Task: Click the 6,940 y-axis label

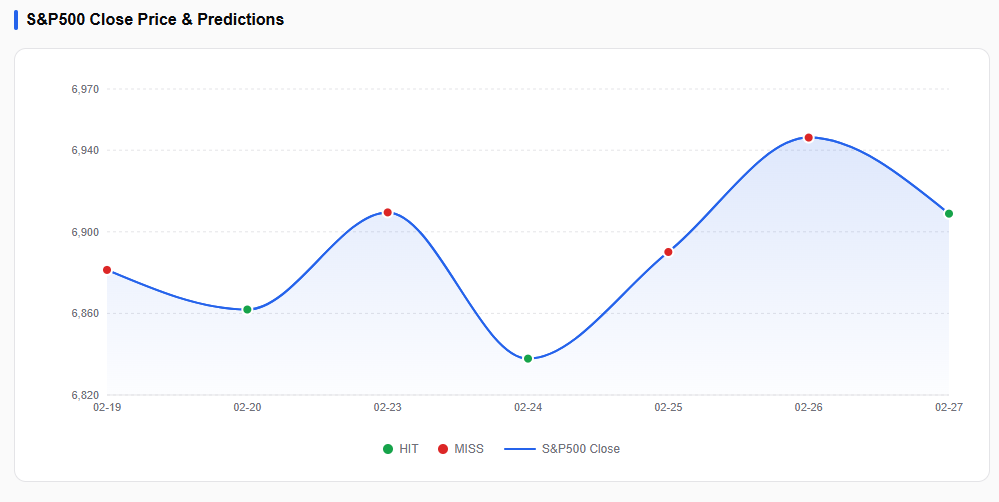Action: coord(85,150)
